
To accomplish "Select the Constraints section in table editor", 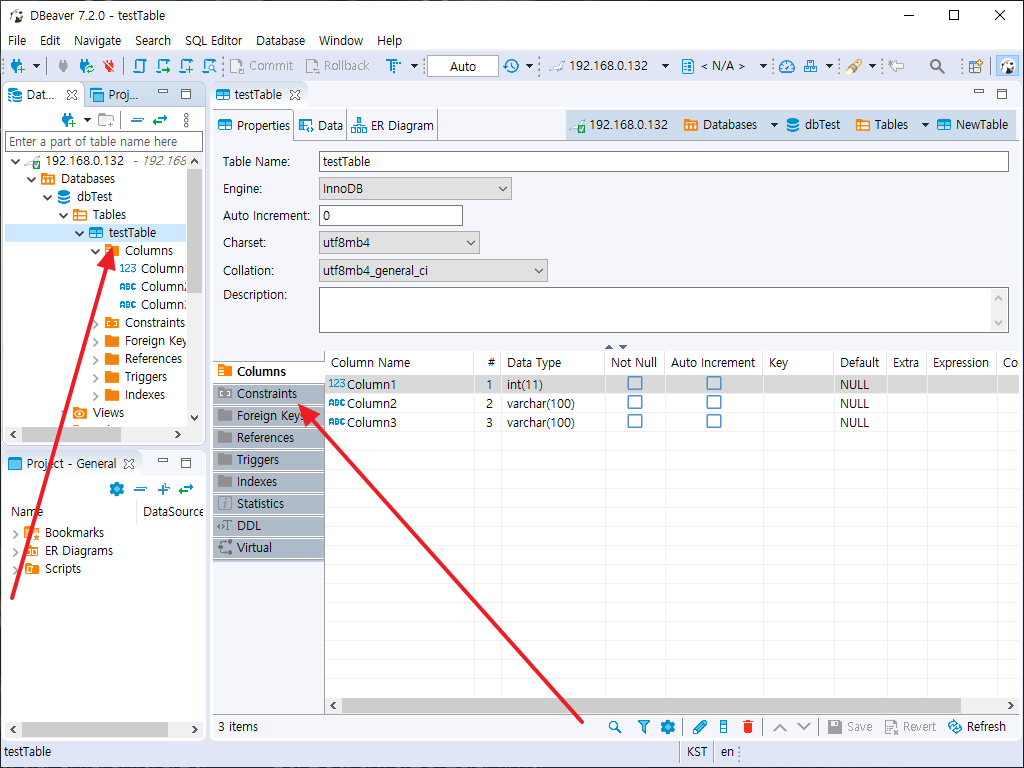I will pyautogui.click(x=268, y=394).
